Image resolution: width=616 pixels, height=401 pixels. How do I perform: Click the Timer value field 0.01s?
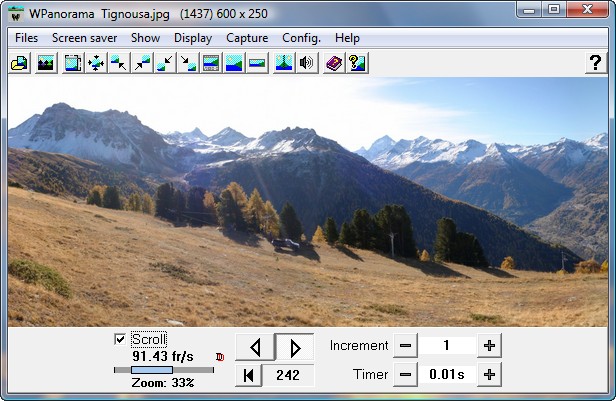[x=447, y=375]
